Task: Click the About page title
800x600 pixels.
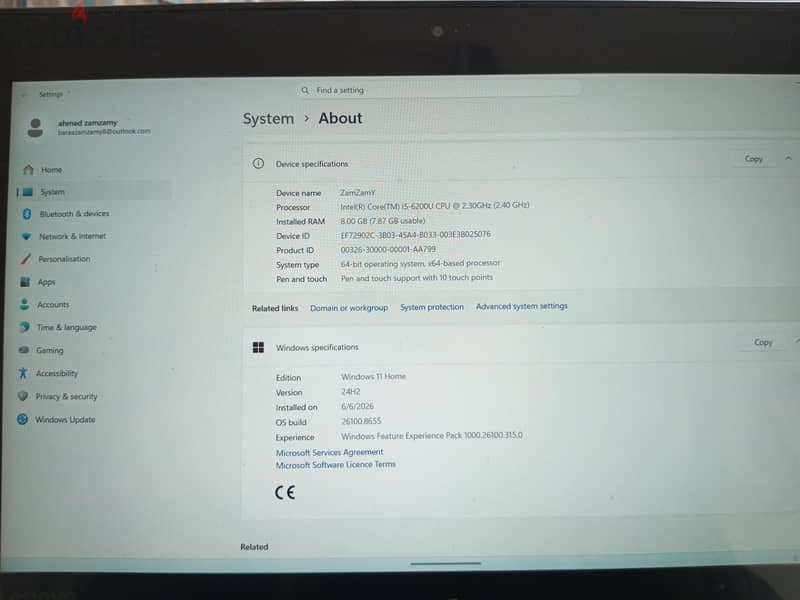Action: tap(340, 118)
